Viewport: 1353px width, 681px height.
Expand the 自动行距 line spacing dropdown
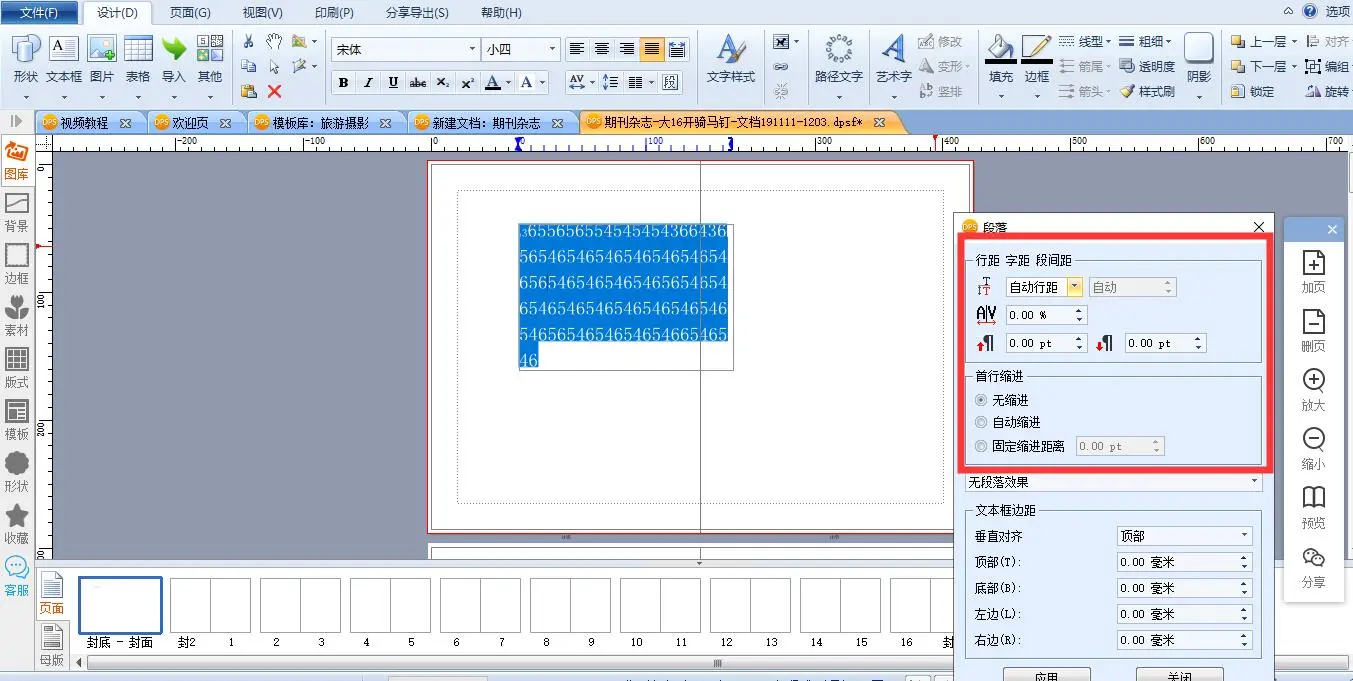[1075, 288]
